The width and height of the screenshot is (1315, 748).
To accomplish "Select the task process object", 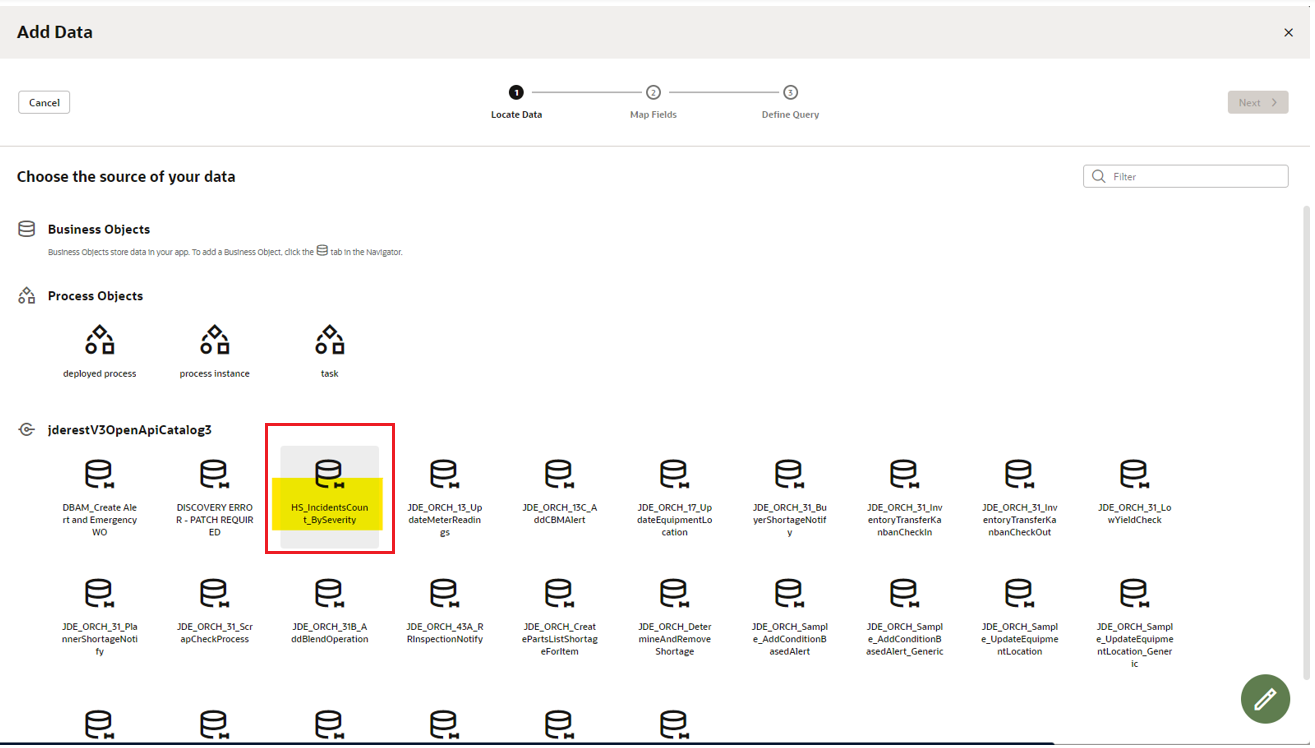I will [x=329, y=348].
